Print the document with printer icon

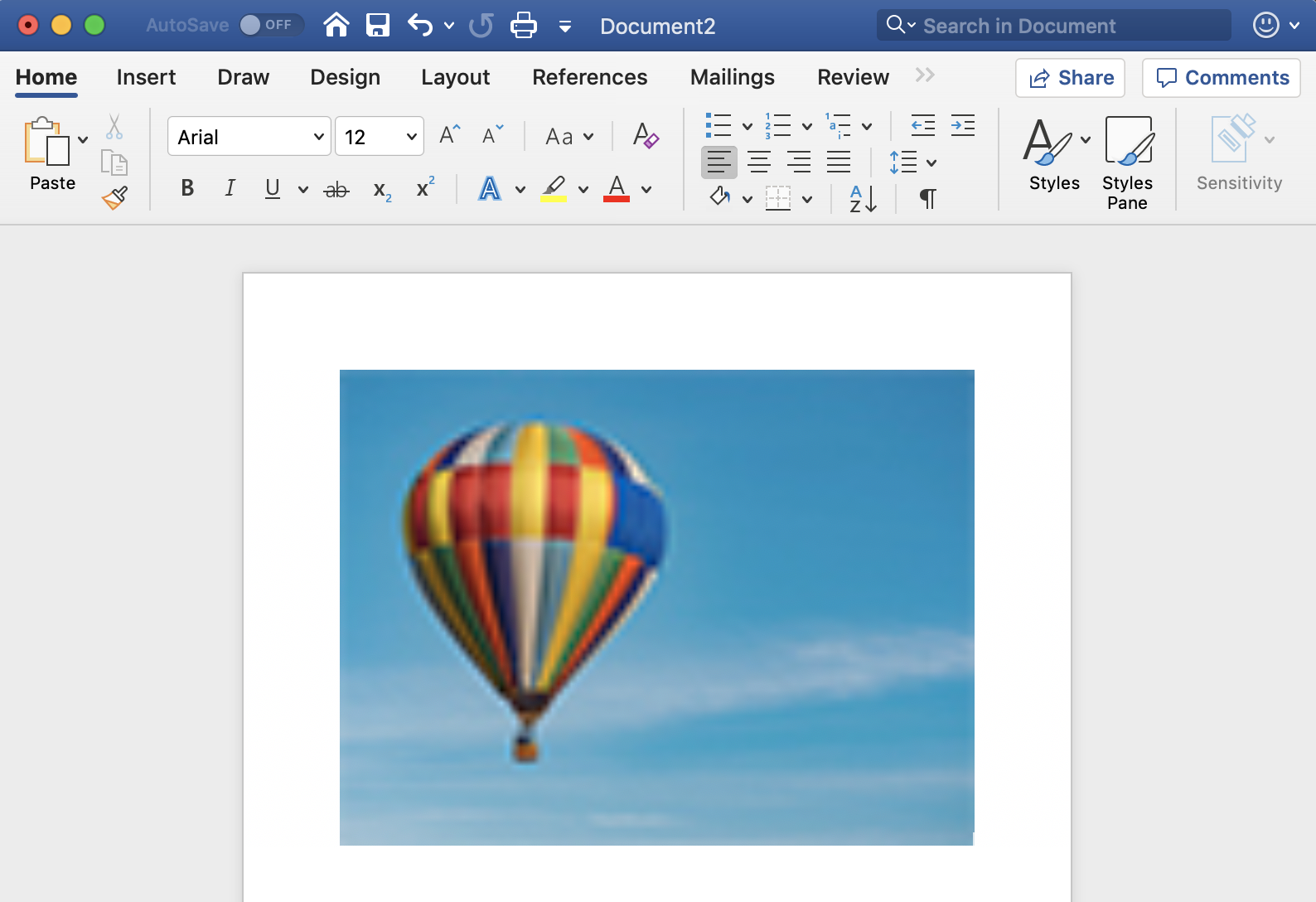tap(524, 26)
